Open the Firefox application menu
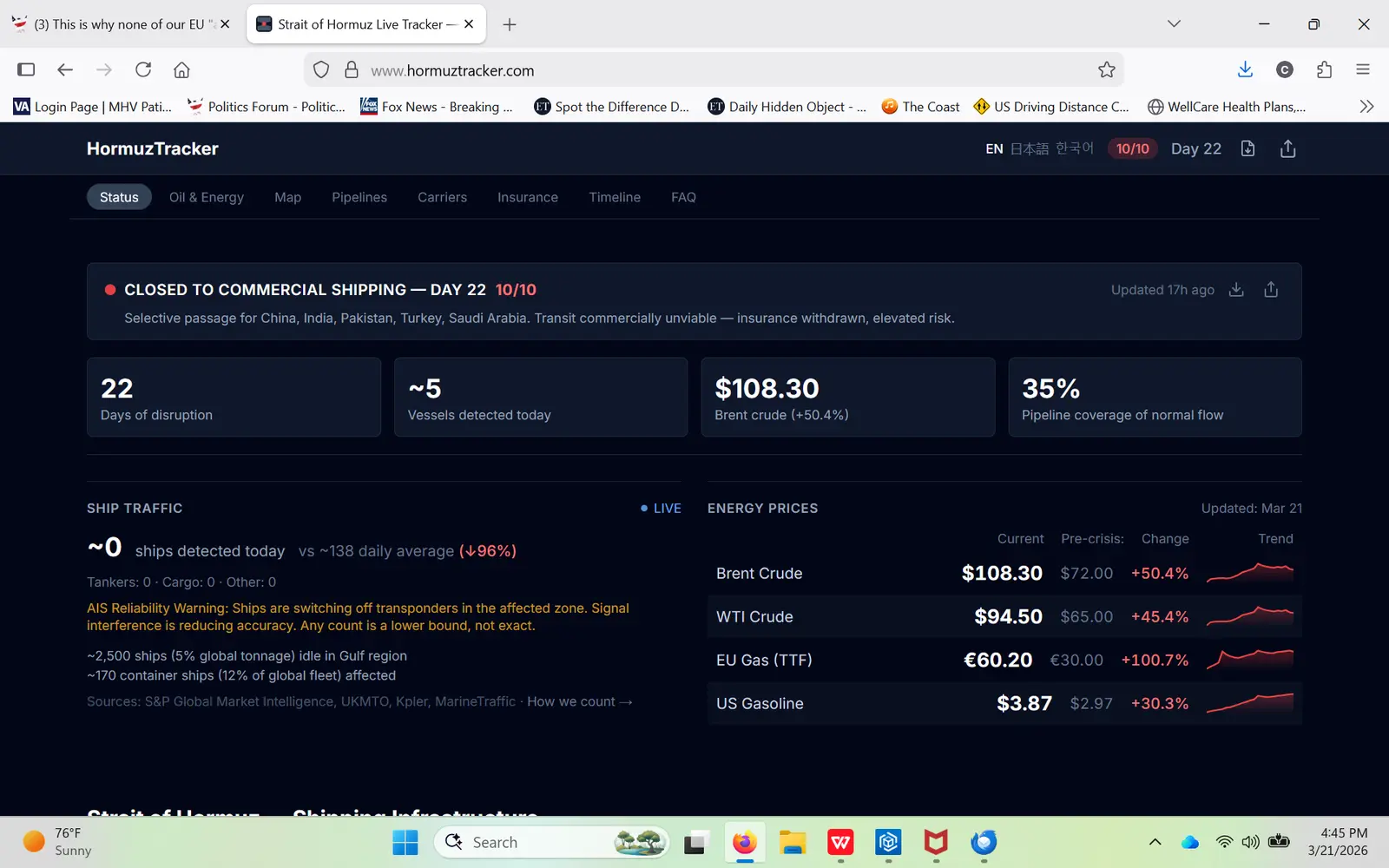Screen dimensions: 1389x868 (x=1363, y=70)
